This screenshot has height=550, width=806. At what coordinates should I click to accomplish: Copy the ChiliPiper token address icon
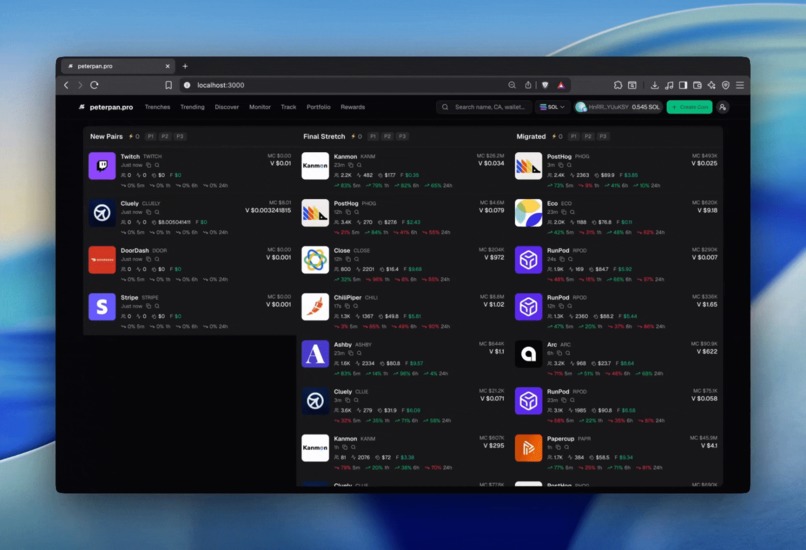346,306
